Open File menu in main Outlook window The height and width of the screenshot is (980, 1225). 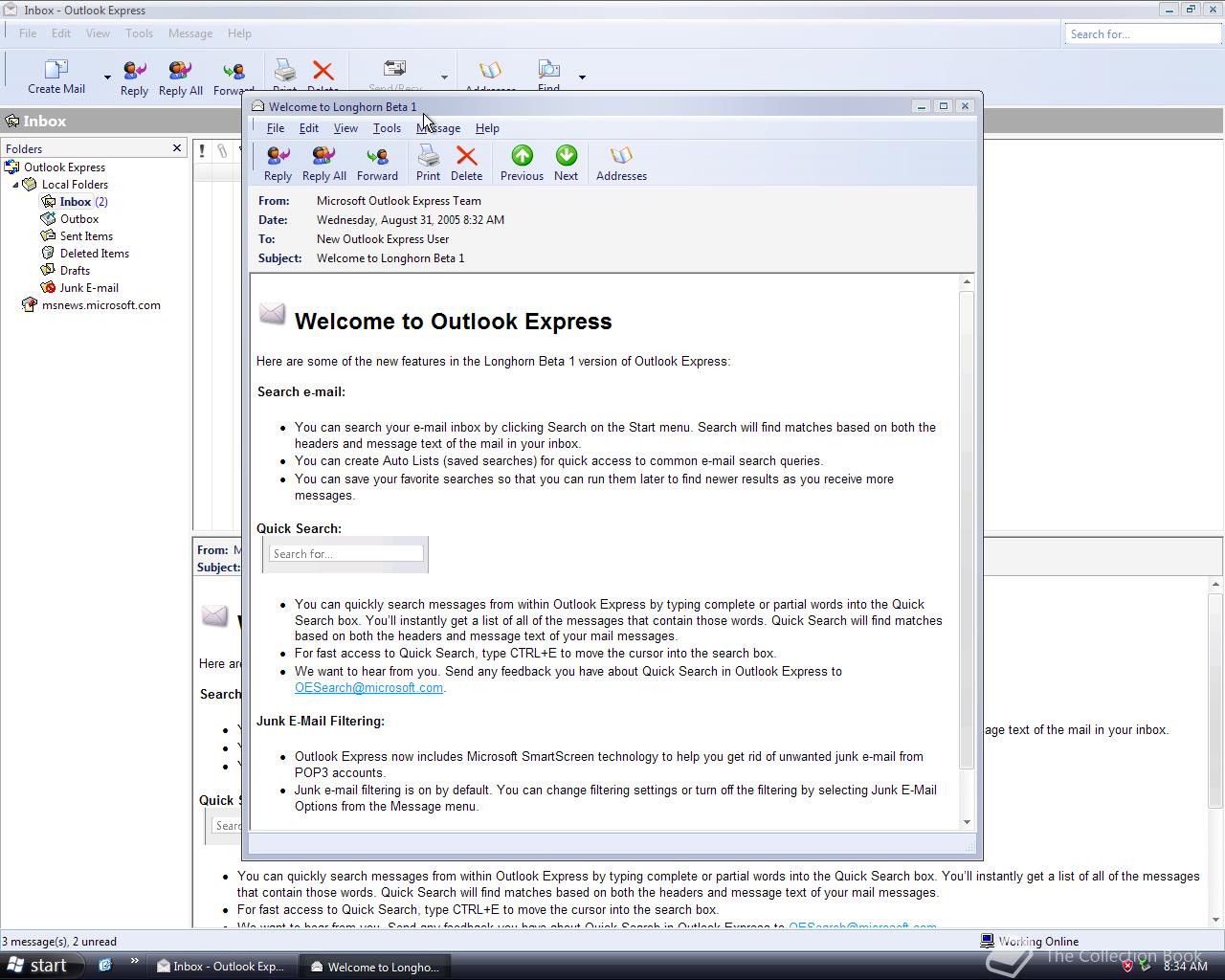[x=28, y=33]
